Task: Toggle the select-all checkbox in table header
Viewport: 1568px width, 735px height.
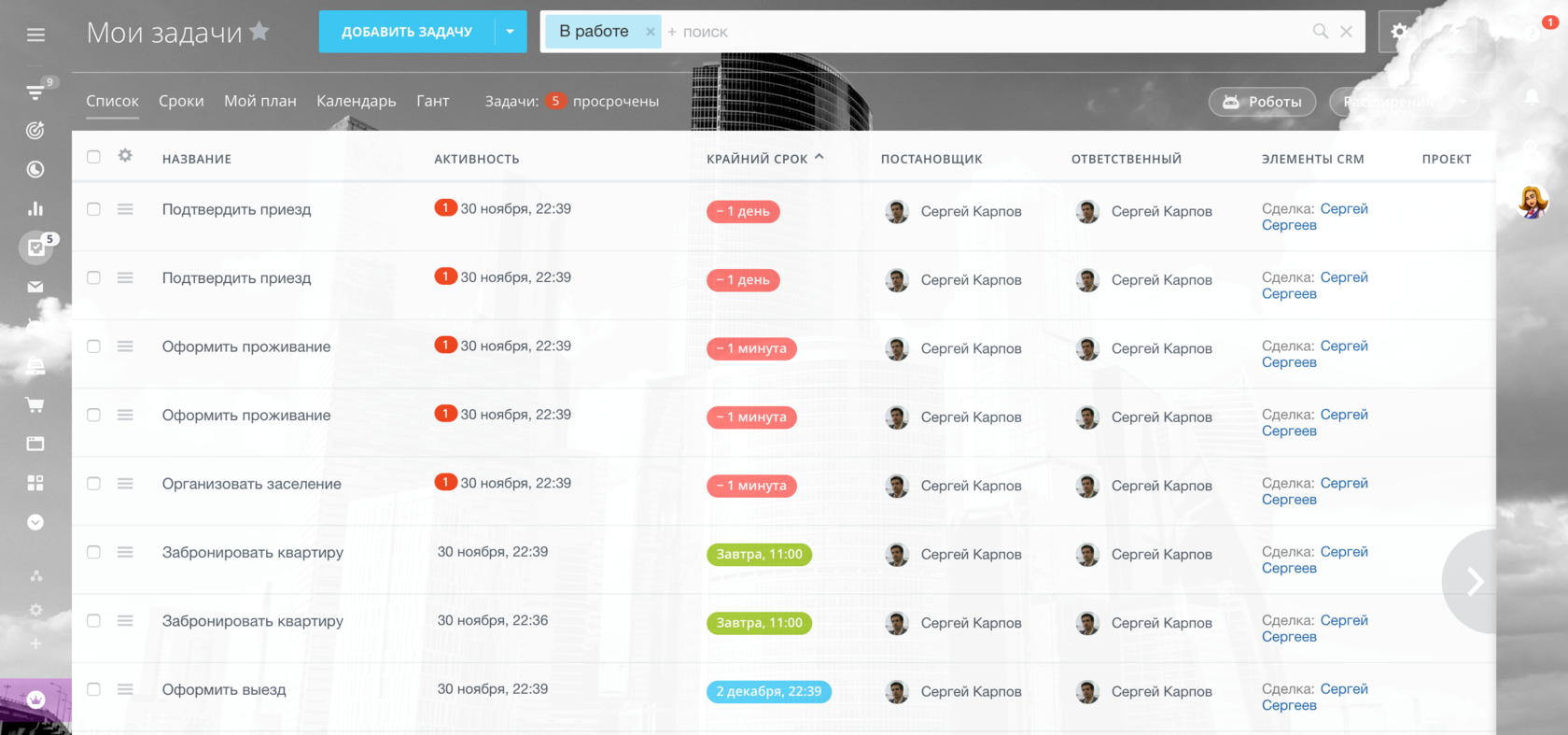Action: tap(93, 157)
